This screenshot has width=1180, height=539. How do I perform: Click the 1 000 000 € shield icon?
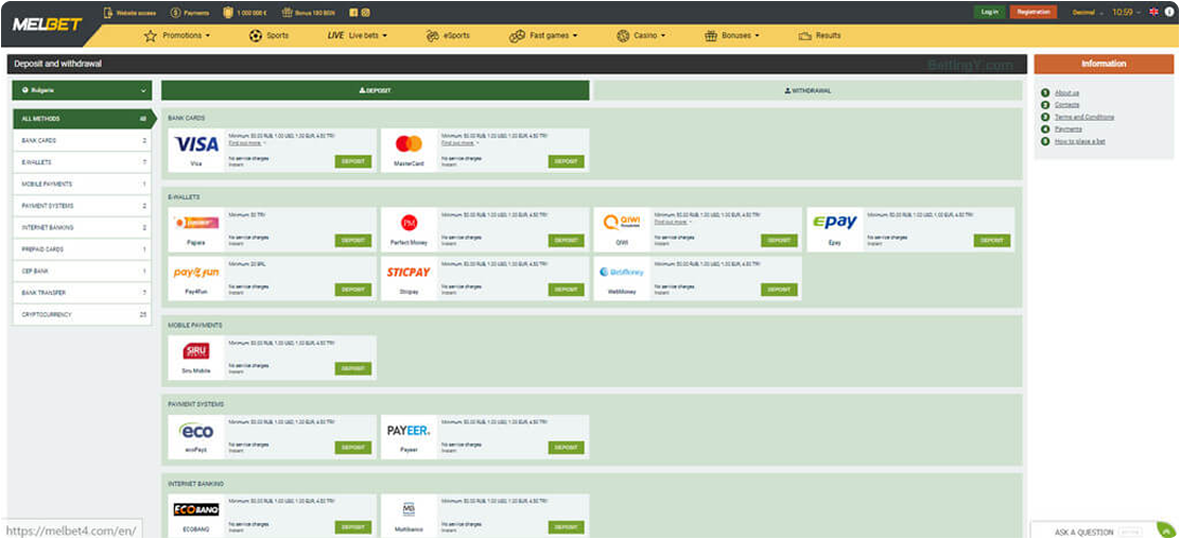point(228,12)
